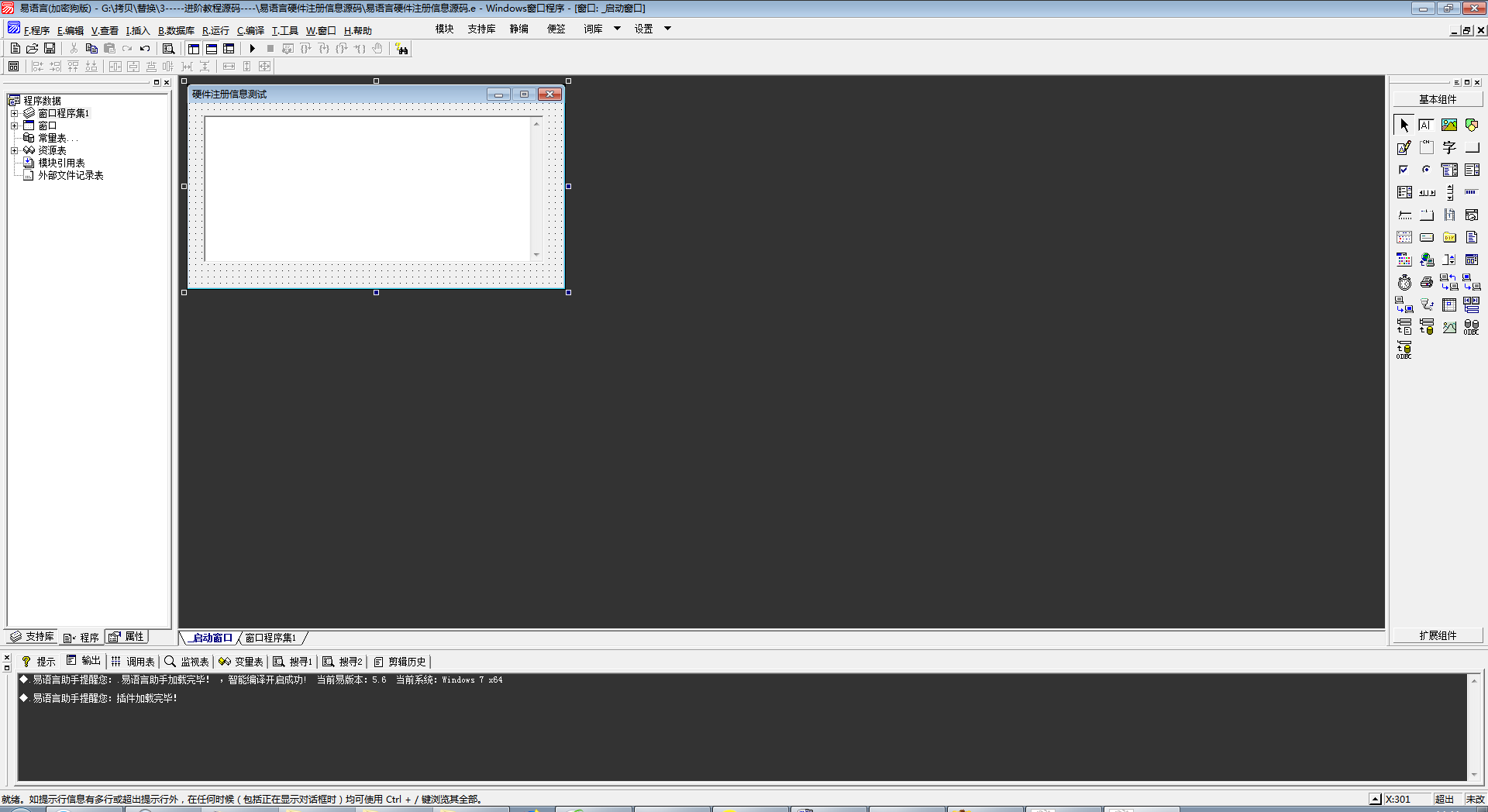Open the dropdown arrow next to 设置
This screenshot has height=812, width=1488.
(667, 29)
